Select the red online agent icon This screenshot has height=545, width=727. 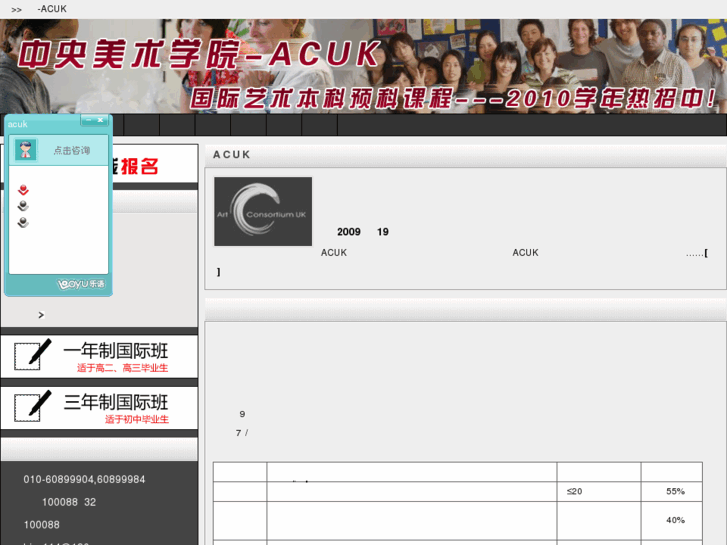click(23, 190)
